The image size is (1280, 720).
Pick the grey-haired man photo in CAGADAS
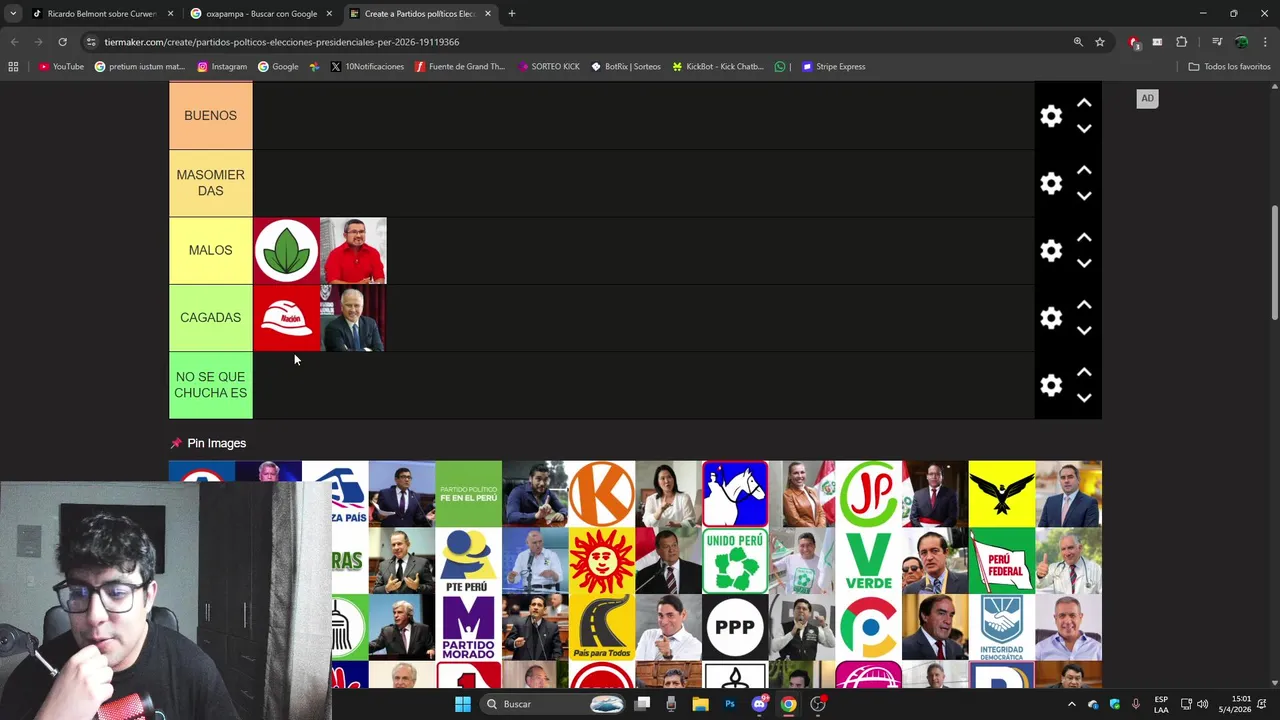coord(353,318)
